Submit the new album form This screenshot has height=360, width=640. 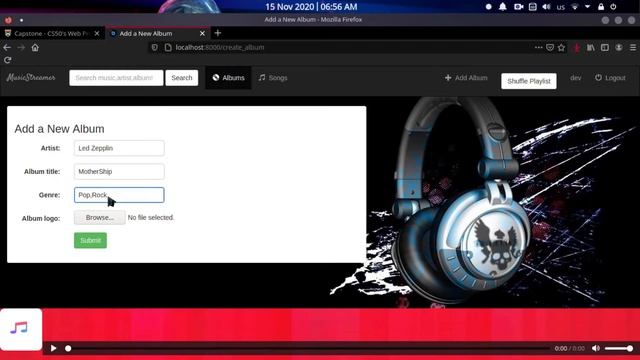click(90, 240)
